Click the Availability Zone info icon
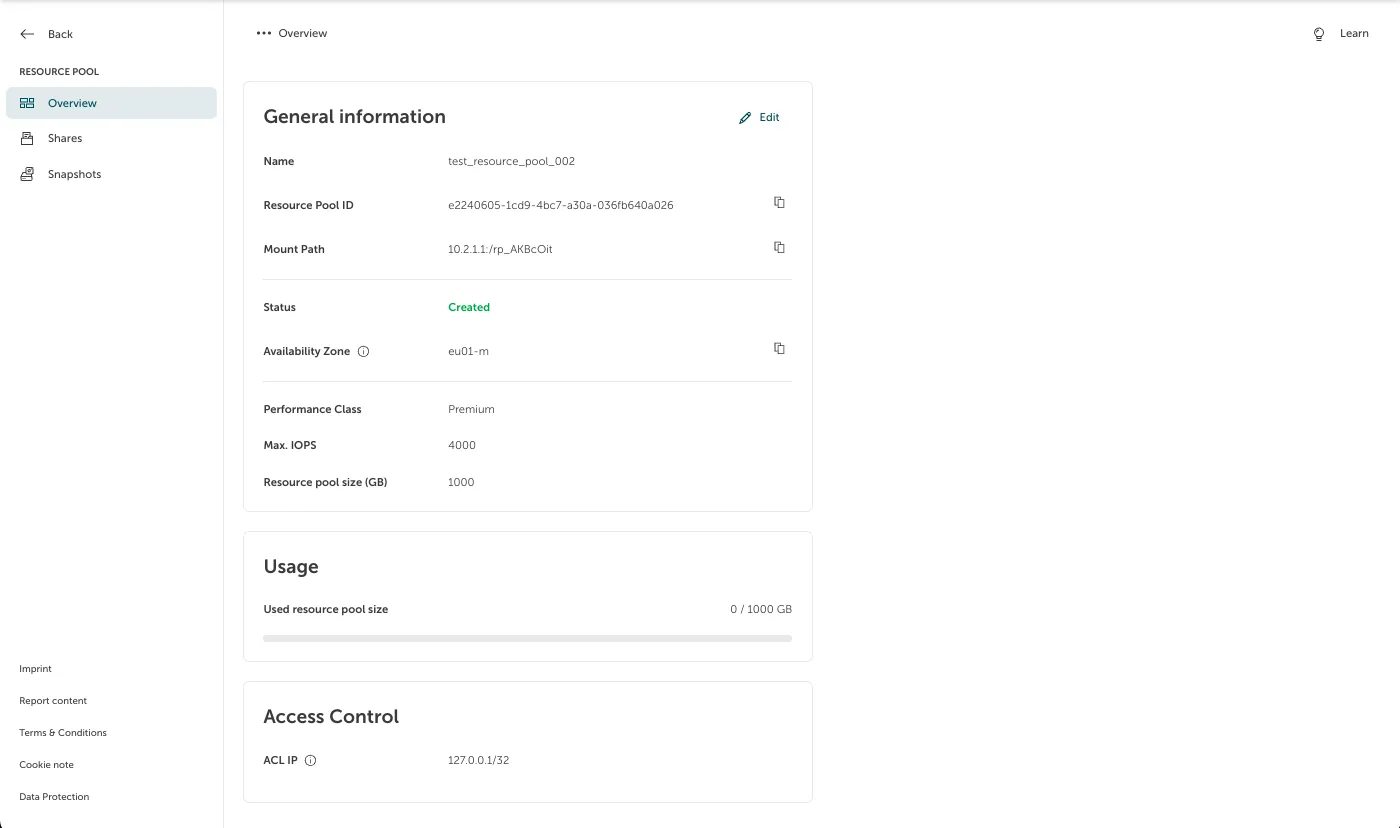Viewport: 1400px width, 828px height. click(x=363, y=352)
